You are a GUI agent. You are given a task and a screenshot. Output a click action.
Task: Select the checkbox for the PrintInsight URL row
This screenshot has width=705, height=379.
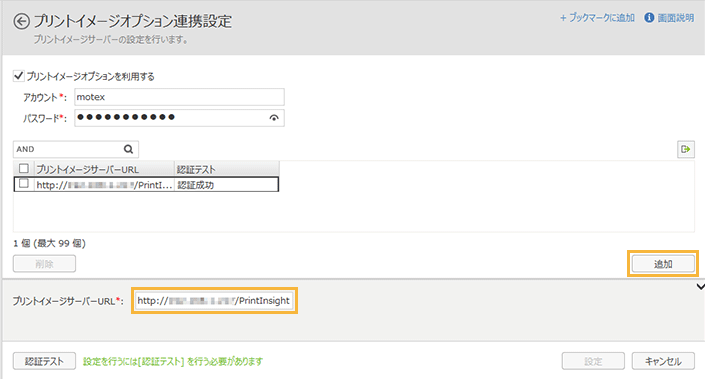(x=24, y=184)
